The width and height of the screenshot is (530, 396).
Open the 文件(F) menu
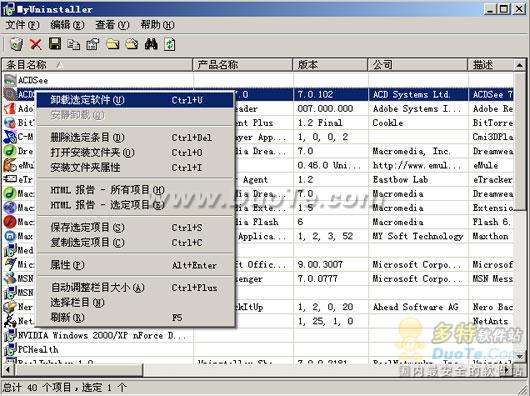[22, 25]
